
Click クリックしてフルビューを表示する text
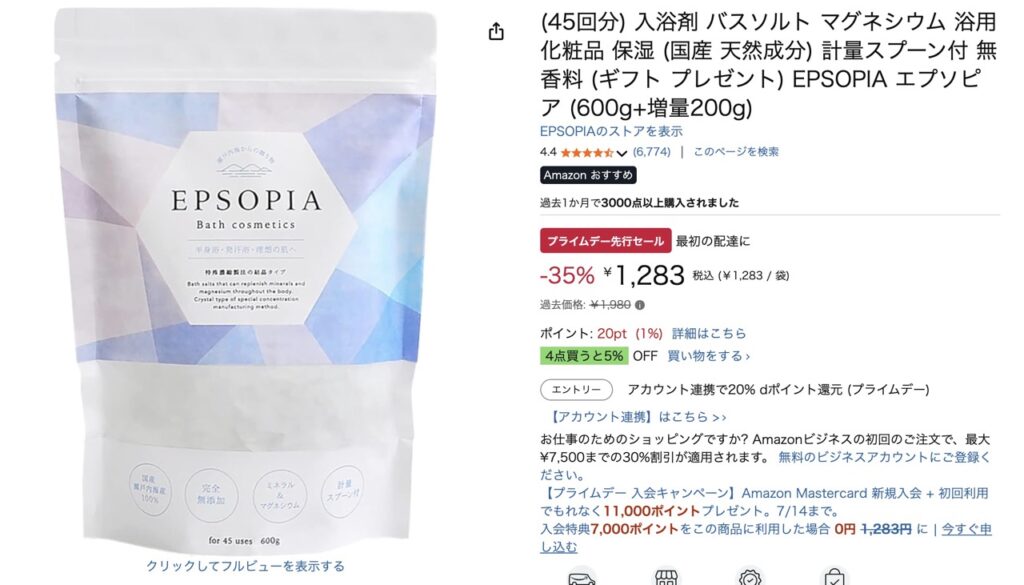pyautogui.click(x=245, y=566)
